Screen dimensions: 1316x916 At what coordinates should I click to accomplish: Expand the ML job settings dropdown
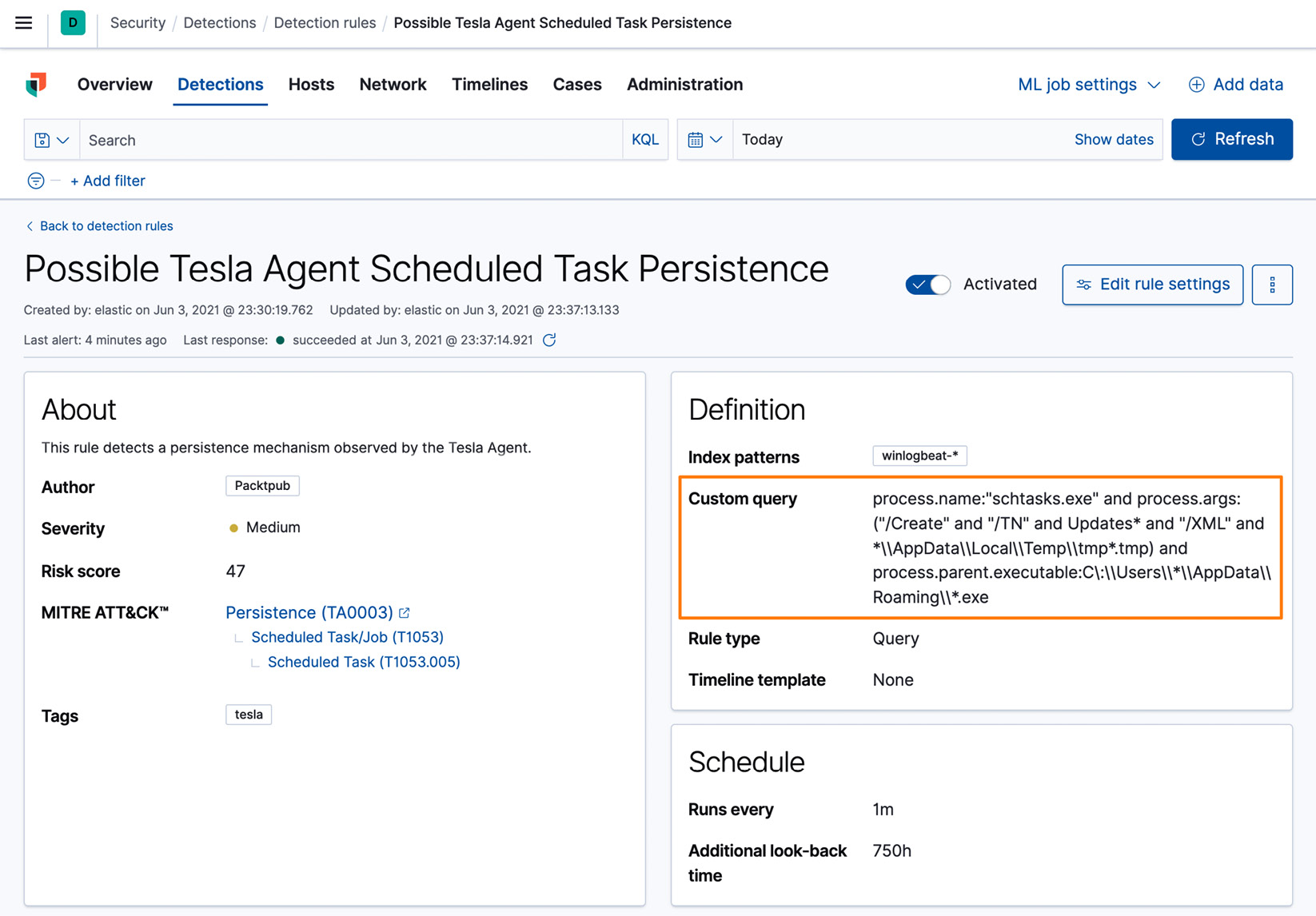[x=1088, y=85]
